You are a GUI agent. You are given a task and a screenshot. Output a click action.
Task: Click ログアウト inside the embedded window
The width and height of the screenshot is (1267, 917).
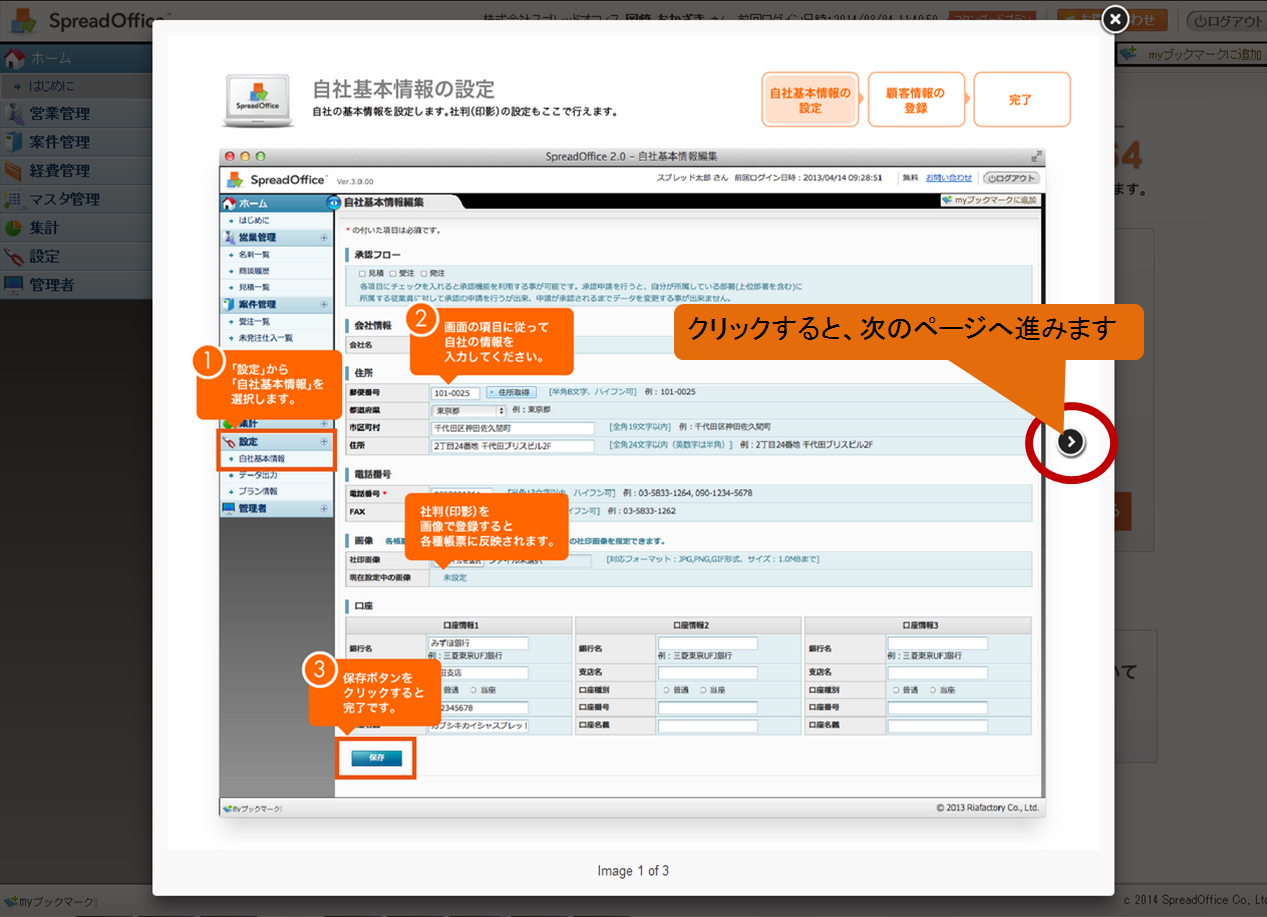pyautogui.click(x=1011, y=178)
